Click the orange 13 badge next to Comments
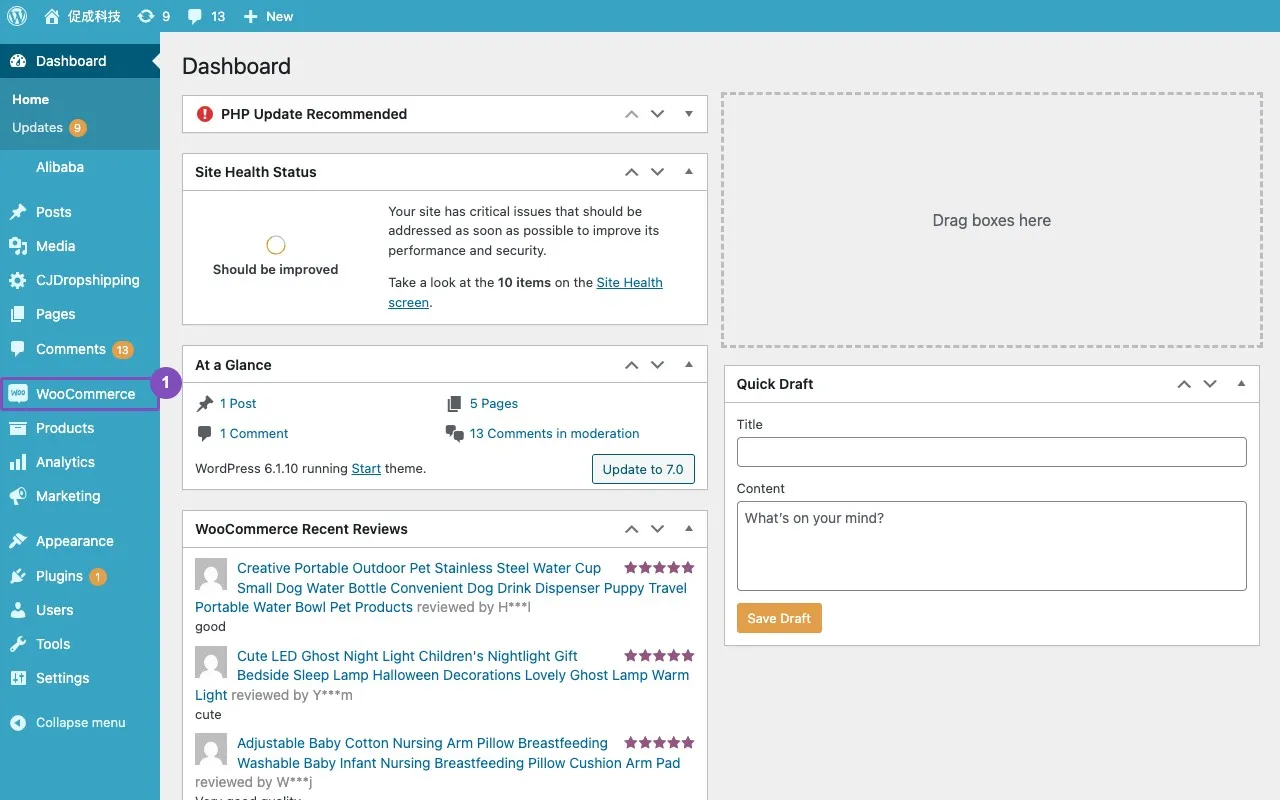The height and width of the screenshot is (800, 1280). coord(123,350)
